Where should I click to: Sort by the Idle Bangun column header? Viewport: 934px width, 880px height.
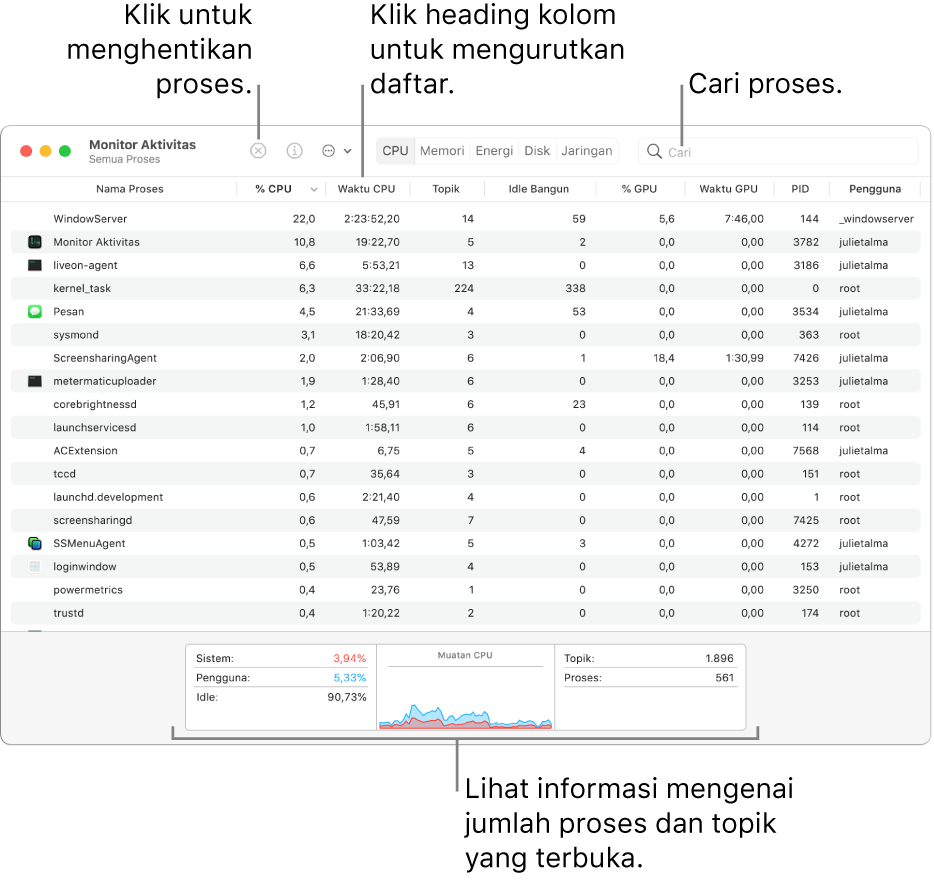coord(538,189)
